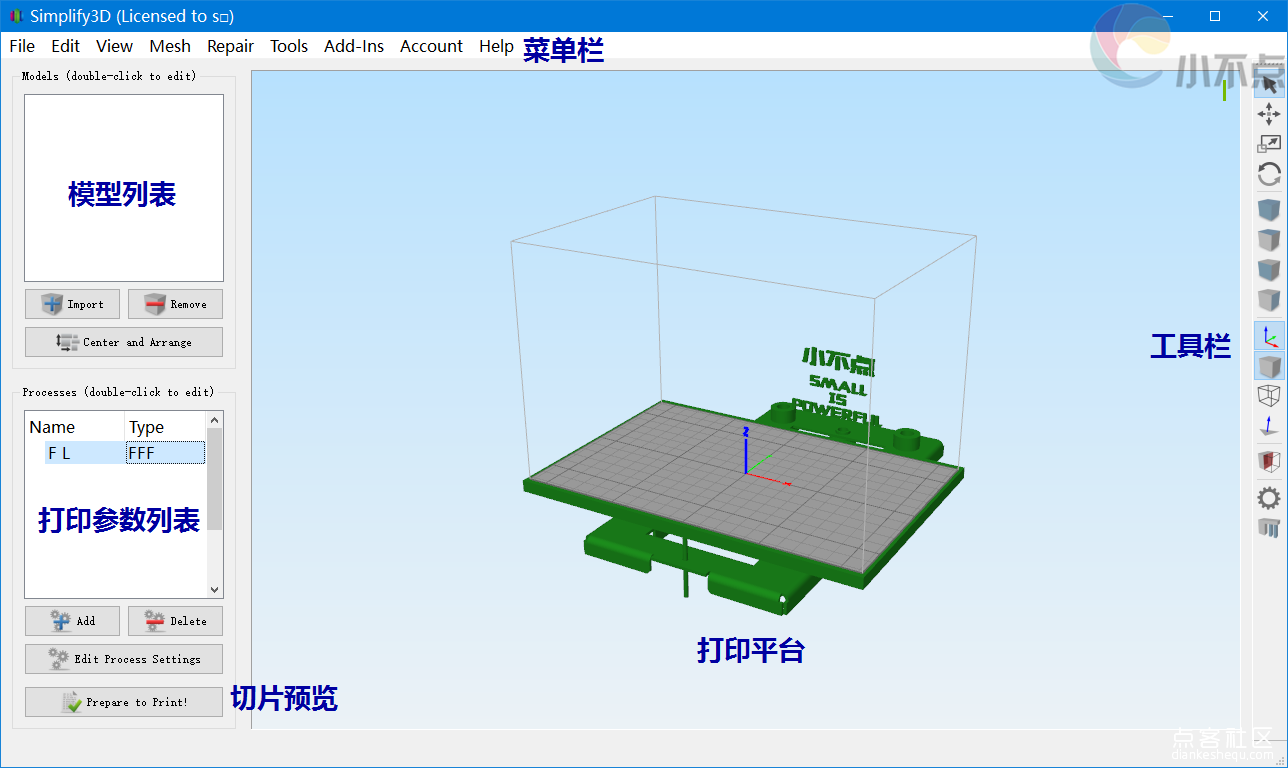Delete the selected process
Viewport: 1288px width, 768px height.
(x=175, y=621)
